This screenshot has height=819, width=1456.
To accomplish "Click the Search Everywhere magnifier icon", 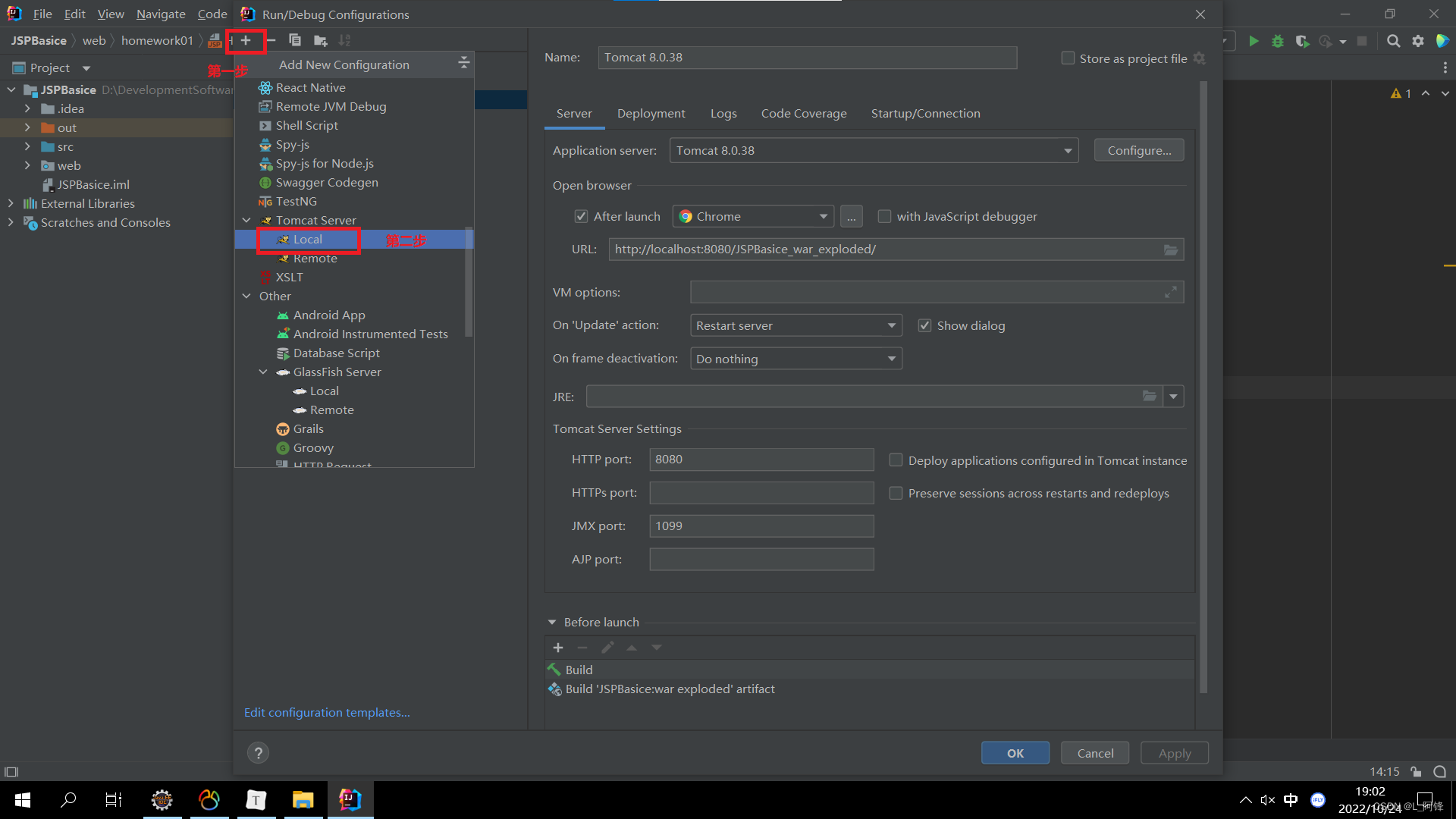I will click(x=1393, y=41).
